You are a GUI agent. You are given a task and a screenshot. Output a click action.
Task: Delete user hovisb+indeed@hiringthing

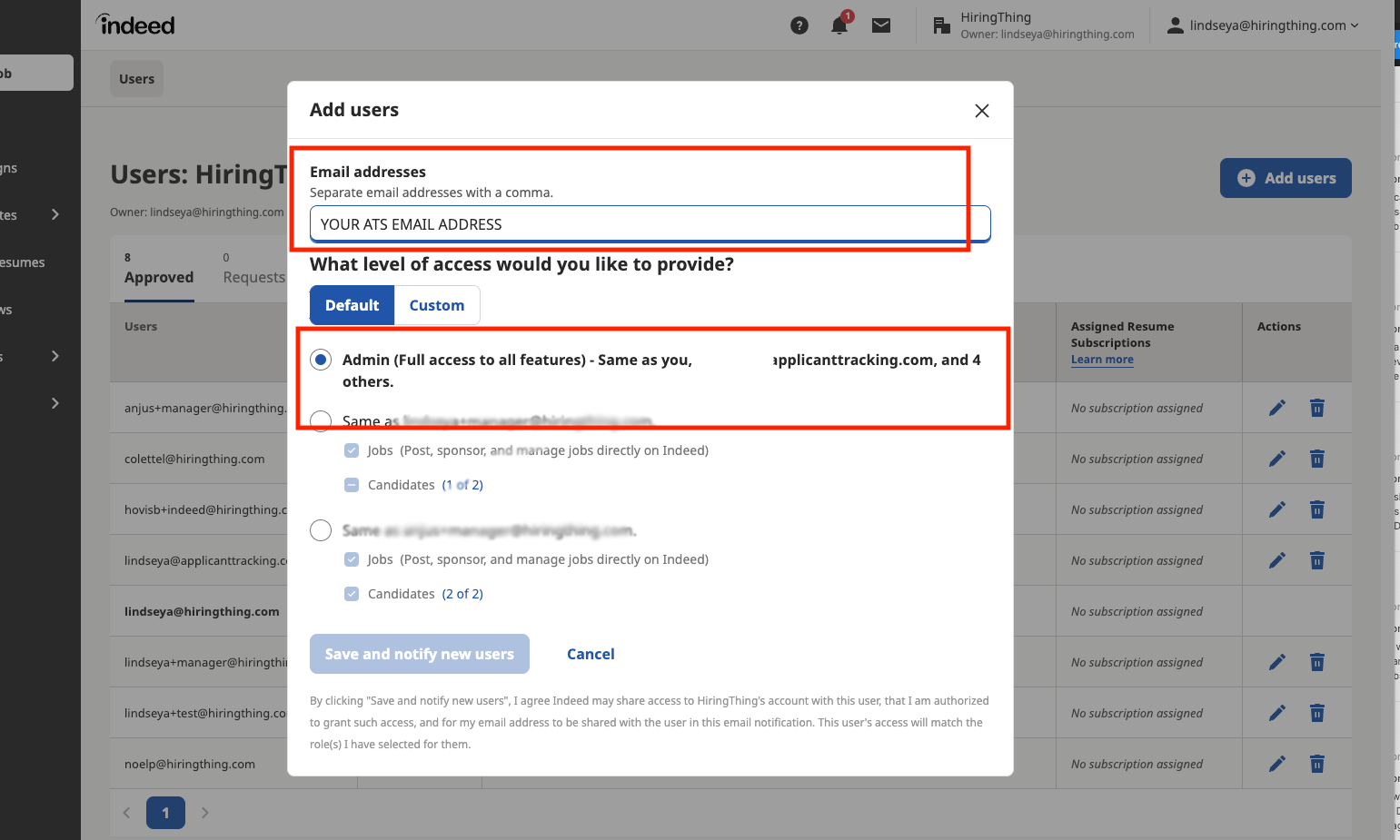tap(1317, 509)
